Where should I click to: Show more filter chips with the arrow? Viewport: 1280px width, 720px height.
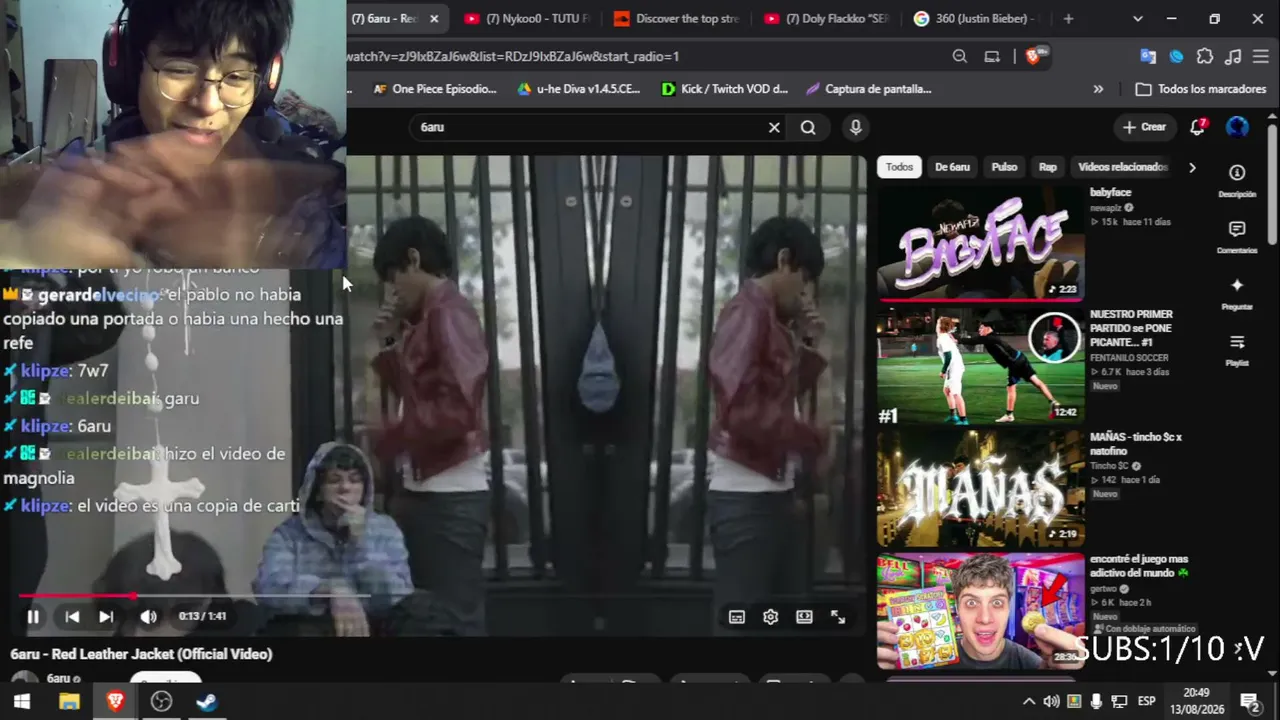(x=1192, y=167)
